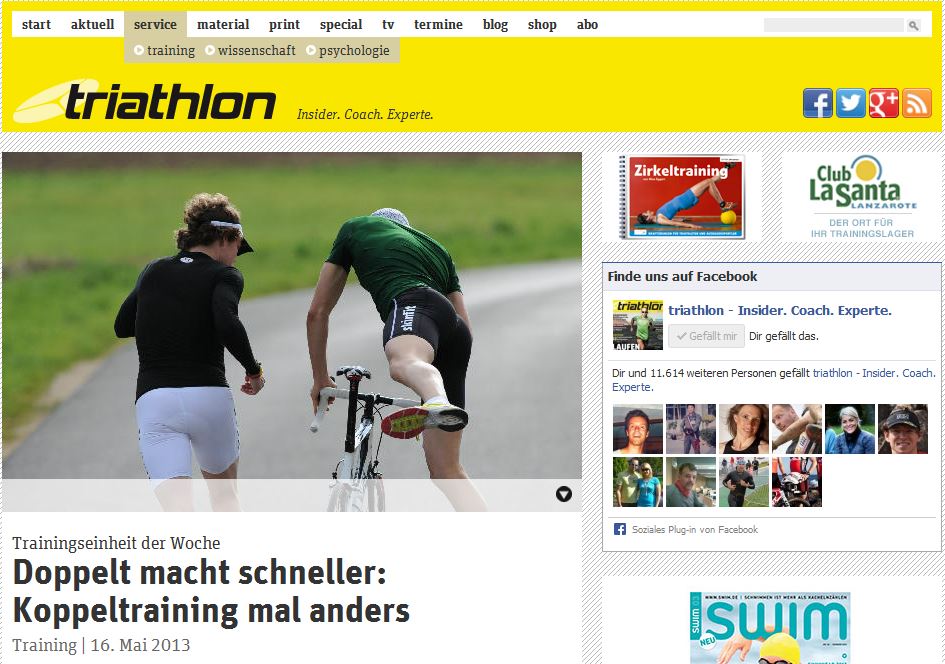Open the psychologie submenu item
The height and width of the screenshot is (664, 945).
pos(348,51)
